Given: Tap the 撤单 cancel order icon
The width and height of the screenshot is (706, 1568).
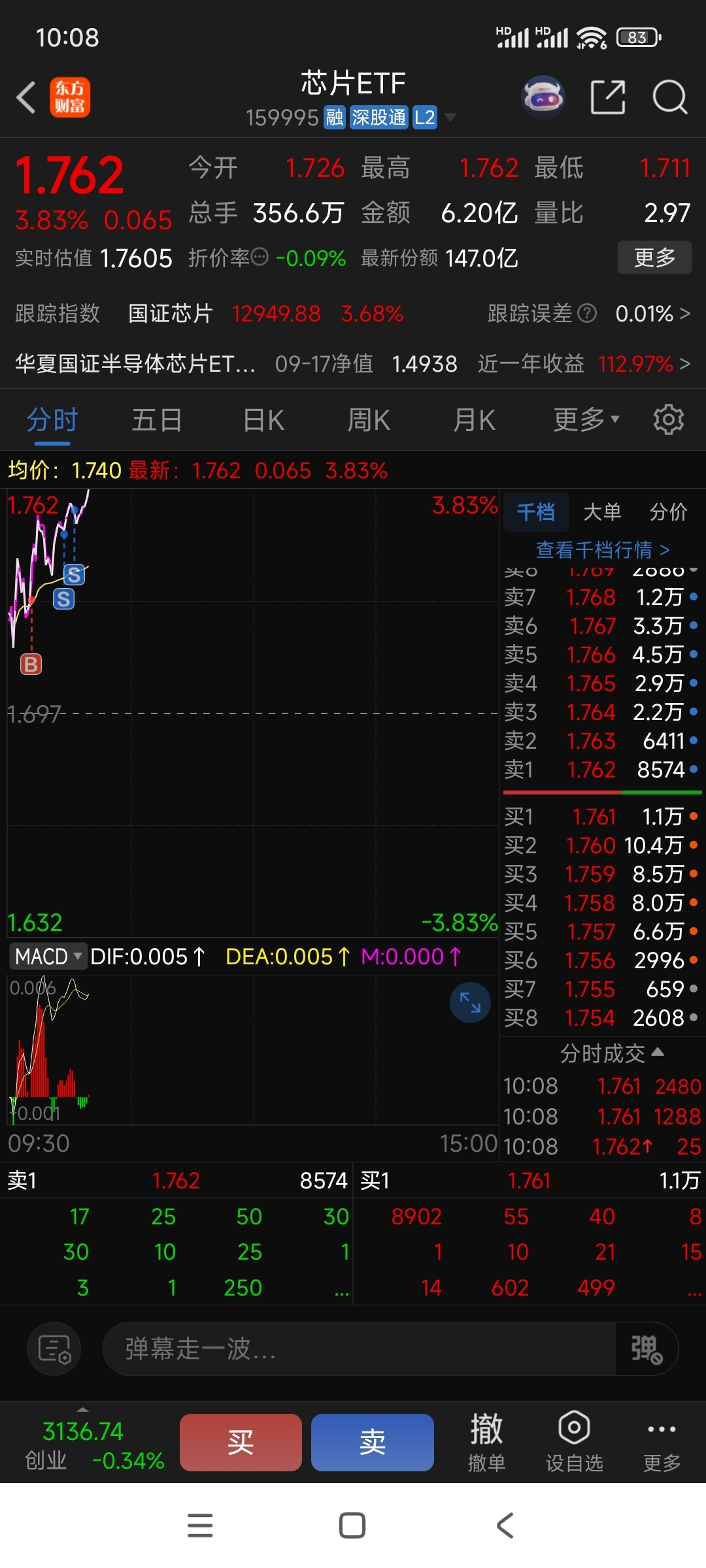Looking at the screenshot, I should tap(487, 1442).
